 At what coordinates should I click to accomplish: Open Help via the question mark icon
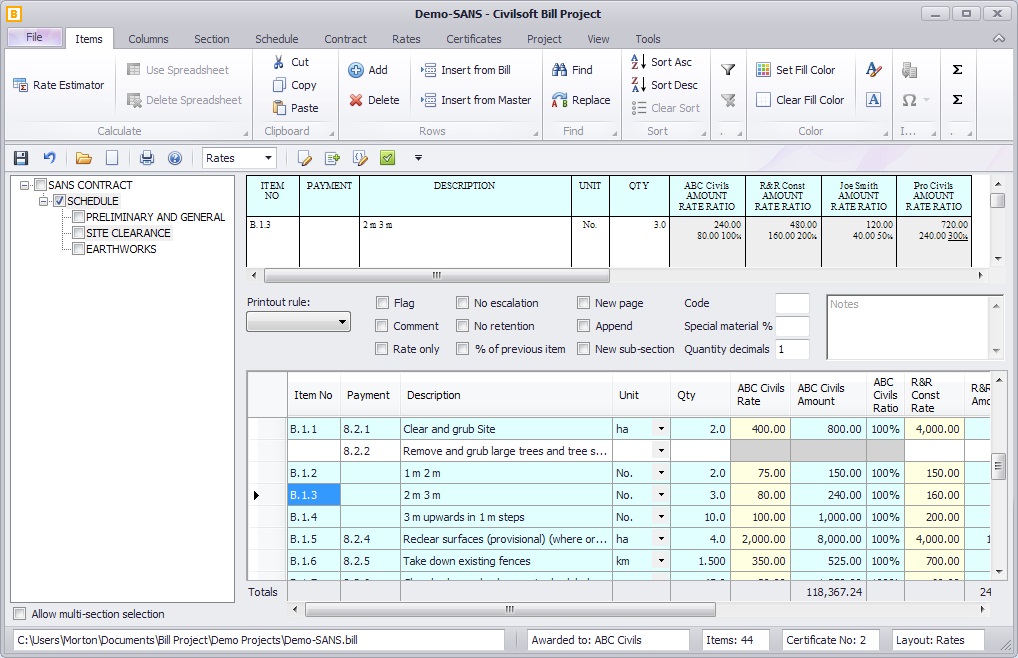tap(175, 158)
